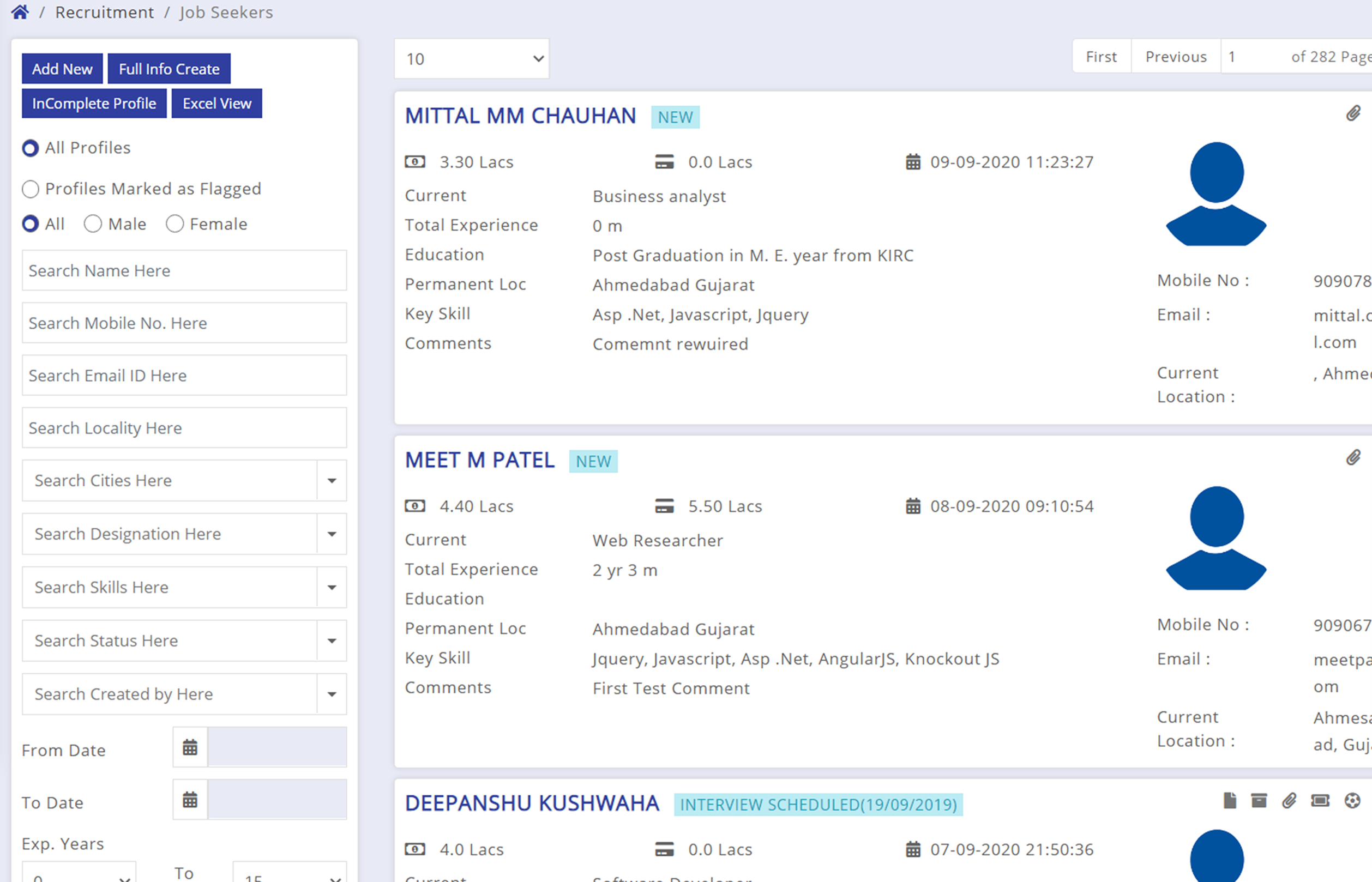The width and height of the screenshot is (1372, 882).
Task: Open the From Date calendar picker icon
Action: pos(190,747)
